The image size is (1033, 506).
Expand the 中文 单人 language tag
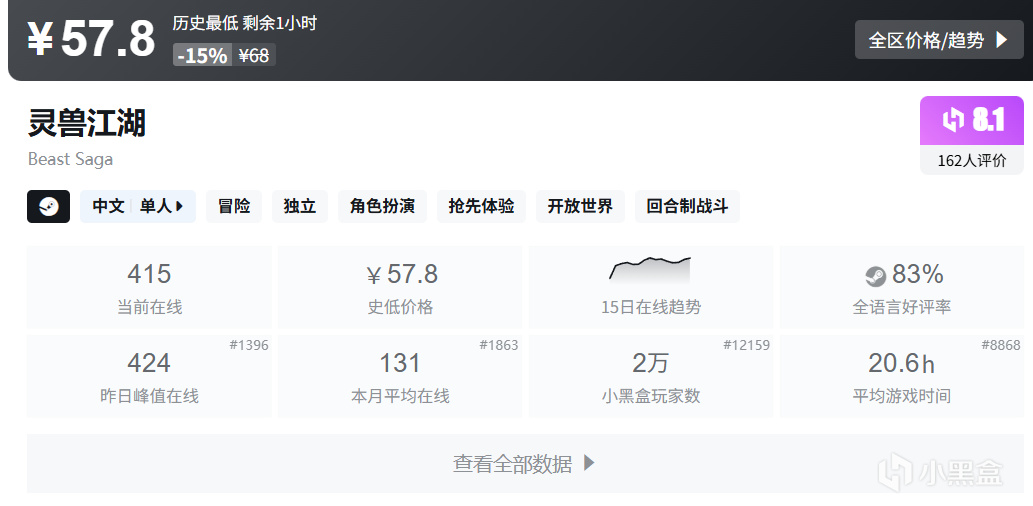pos(138,206)
